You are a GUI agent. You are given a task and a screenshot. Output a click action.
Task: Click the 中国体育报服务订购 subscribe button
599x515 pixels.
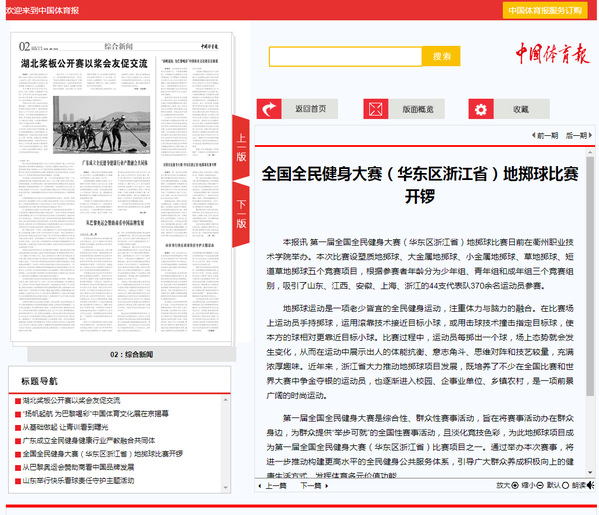545,10
